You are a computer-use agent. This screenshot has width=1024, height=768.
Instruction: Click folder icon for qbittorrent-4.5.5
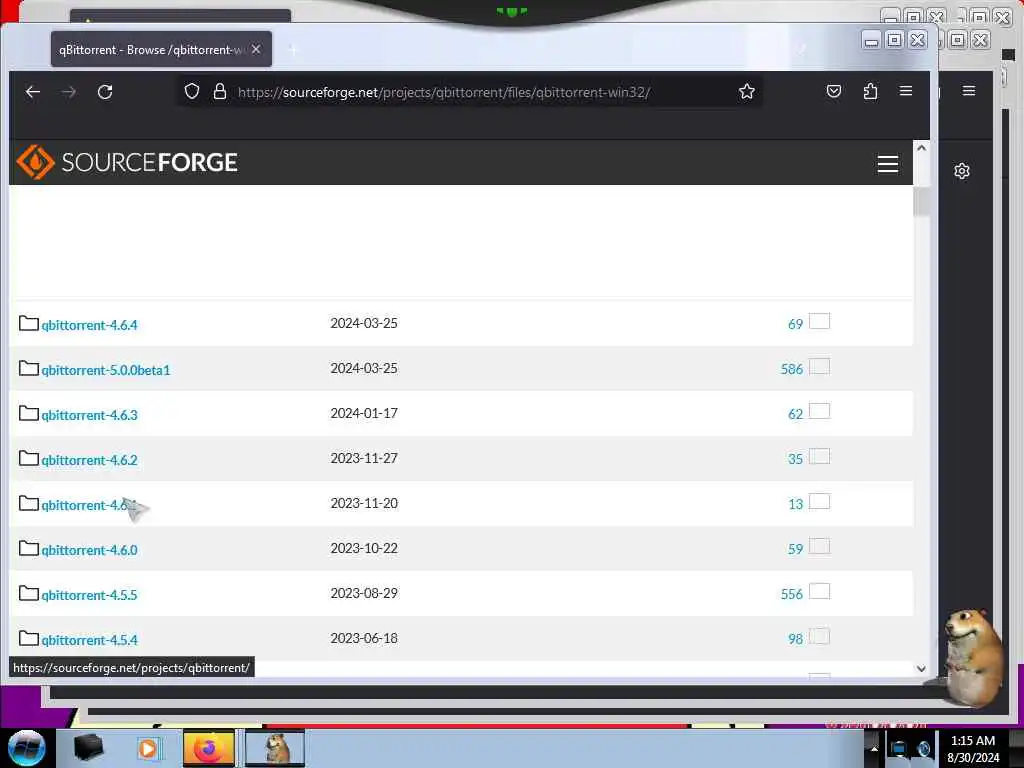click(x=29, y=594)
